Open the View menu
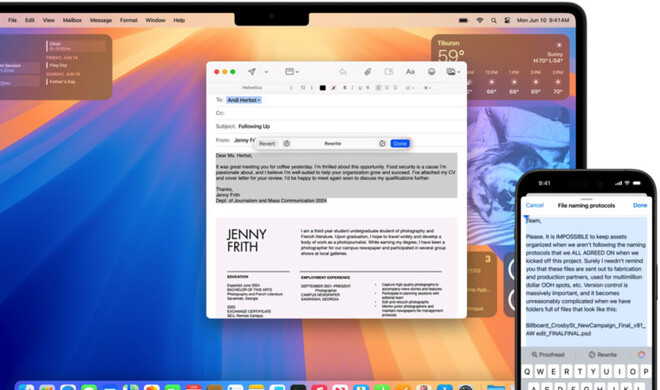660x390 pixels. coord(48,20)
